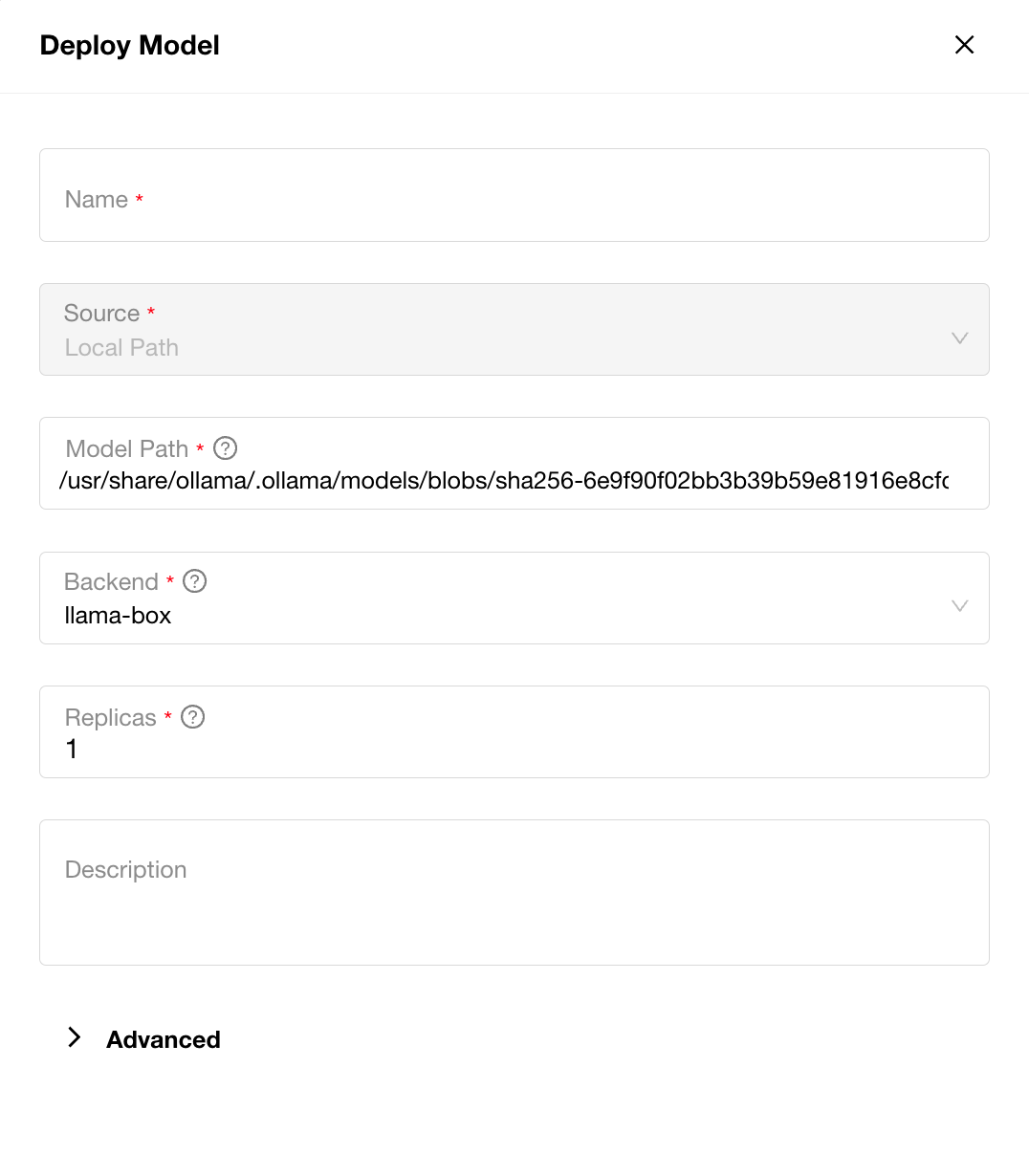
Task: Open the Backend dropdown showing llama-box
Action: point(478,615)
